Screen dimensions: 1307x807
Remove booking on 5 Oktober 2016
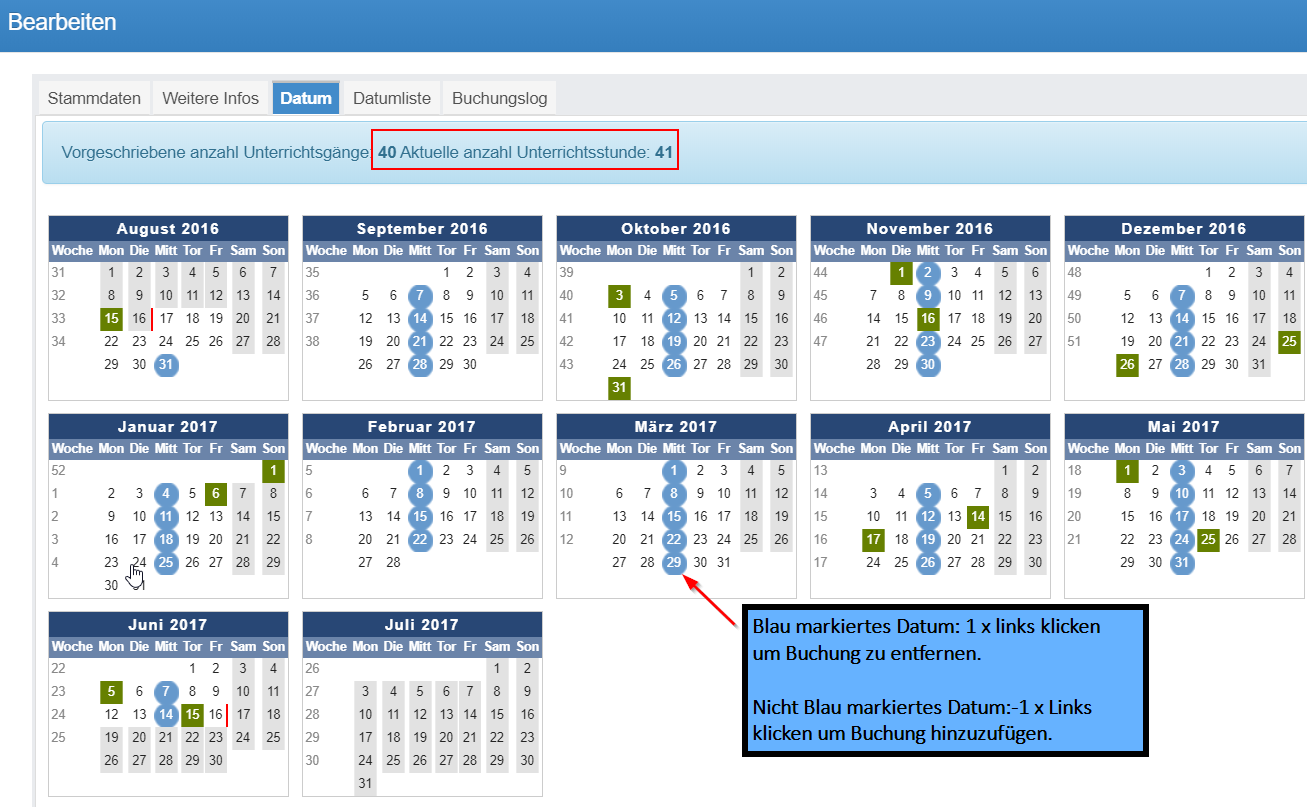click(x=674, y=295)
